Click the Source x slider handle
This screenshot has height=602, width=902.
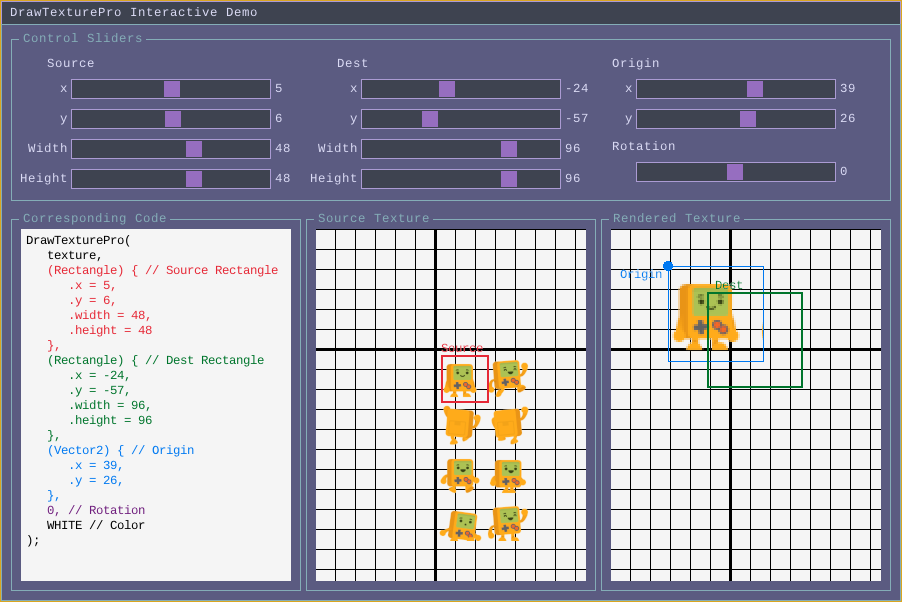pyautogui.click(x=172, y=89)
